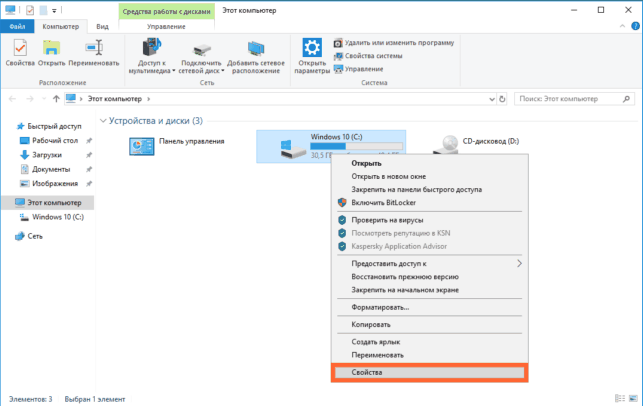Switch to the Компьютер tab
Screen dimensions: 643x406
[61, 26]
